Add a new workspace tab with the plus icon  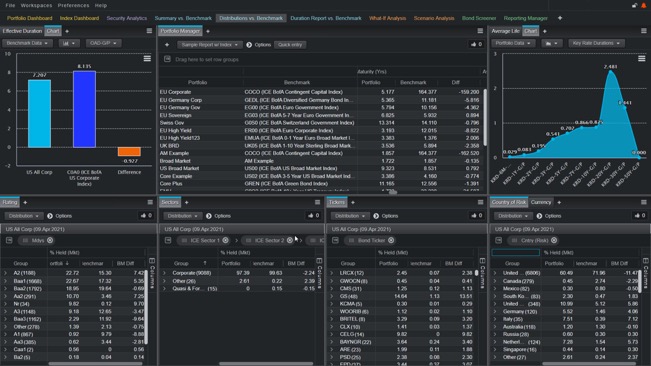pyautogui.click(x=560, y=18)
